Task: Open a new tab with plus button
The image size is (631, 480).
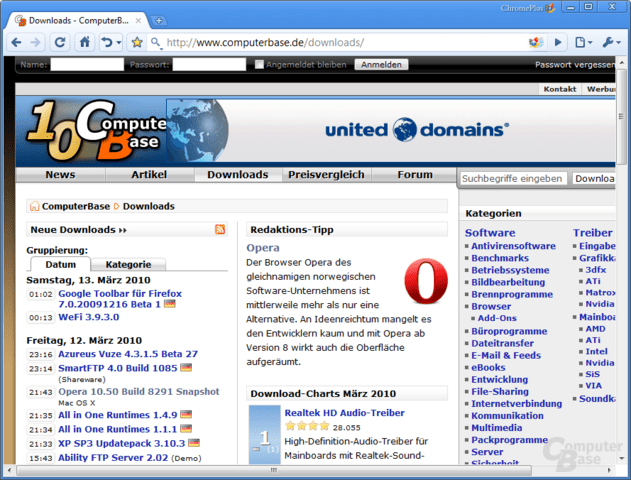Action: pyautogui.click(x=159, y=21)
